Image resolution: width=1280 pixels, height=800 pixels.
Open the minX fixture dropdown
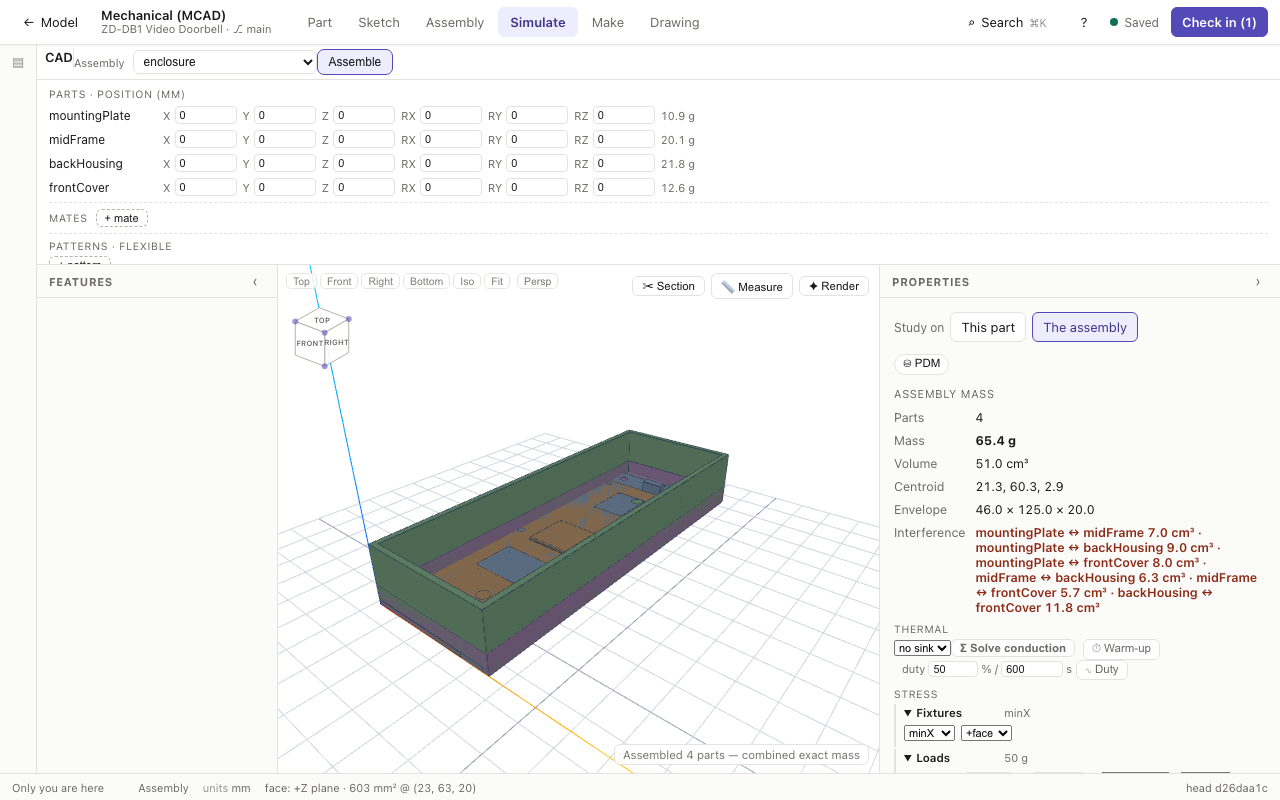pyautogui.click(x=929, y=733)
